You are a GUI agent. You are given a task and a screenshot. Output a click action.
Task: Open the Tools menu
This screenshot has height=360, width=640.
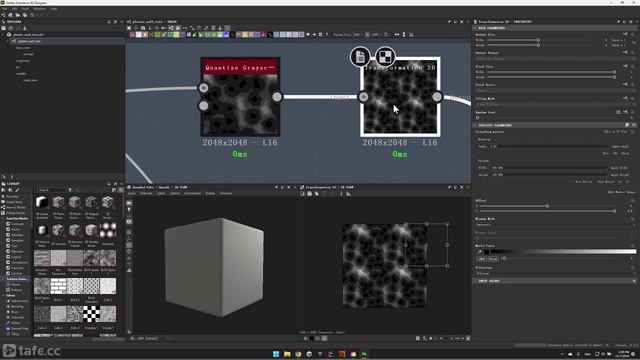click(25, 9)
